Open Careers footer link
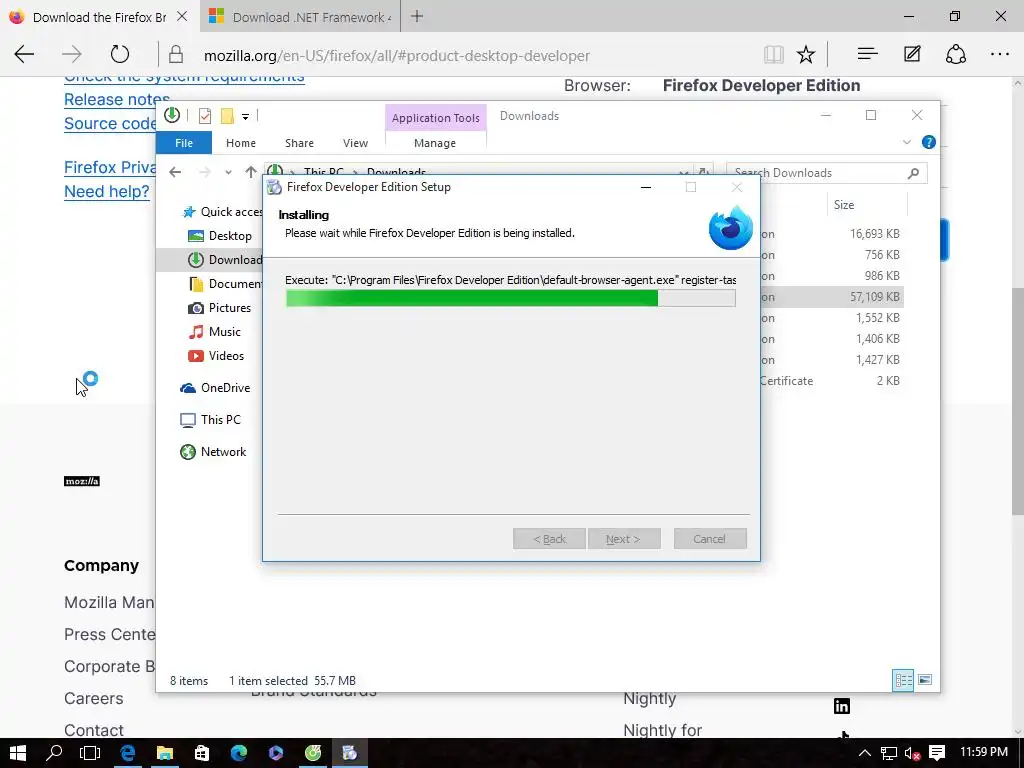This screenshot has height=768, width=1024. click(93, 698)
